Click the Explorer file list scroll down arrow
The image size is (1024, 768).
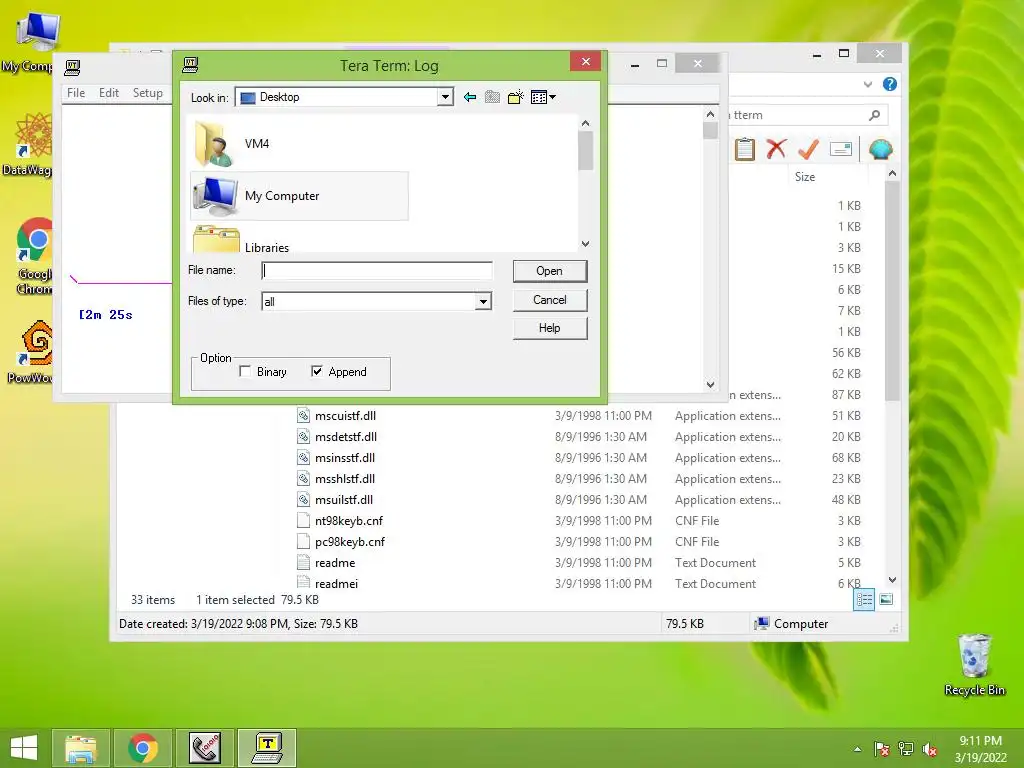892,580
